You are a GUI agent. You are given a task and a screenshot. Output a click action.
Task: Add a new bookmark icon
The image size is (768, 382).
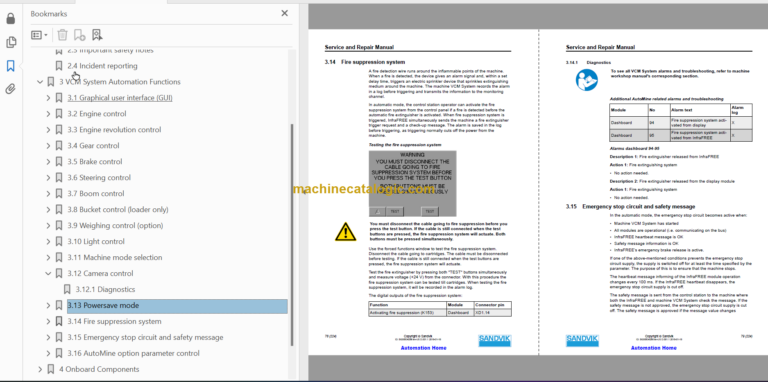click(x=79, y=35)
